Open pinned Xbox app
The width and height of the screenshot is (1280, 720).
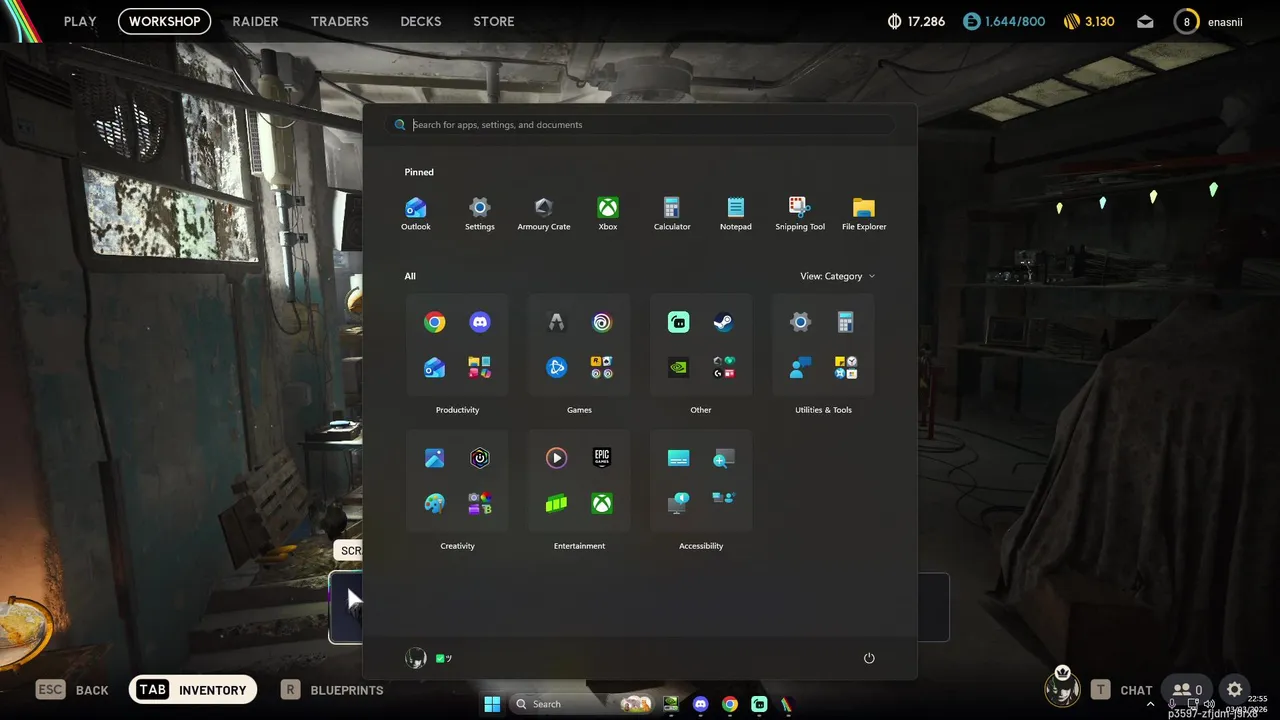[x=608, y=214]
